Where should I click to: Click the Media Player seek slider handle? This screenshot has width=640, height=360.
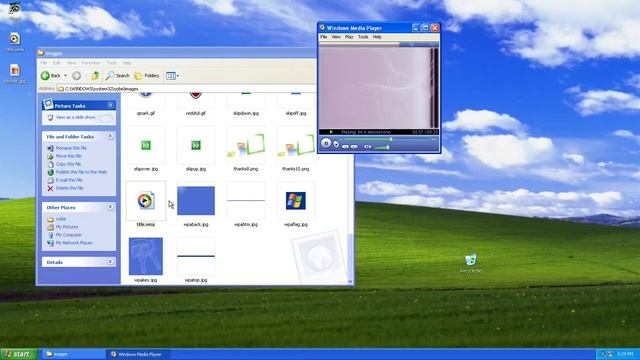[391, 139]
